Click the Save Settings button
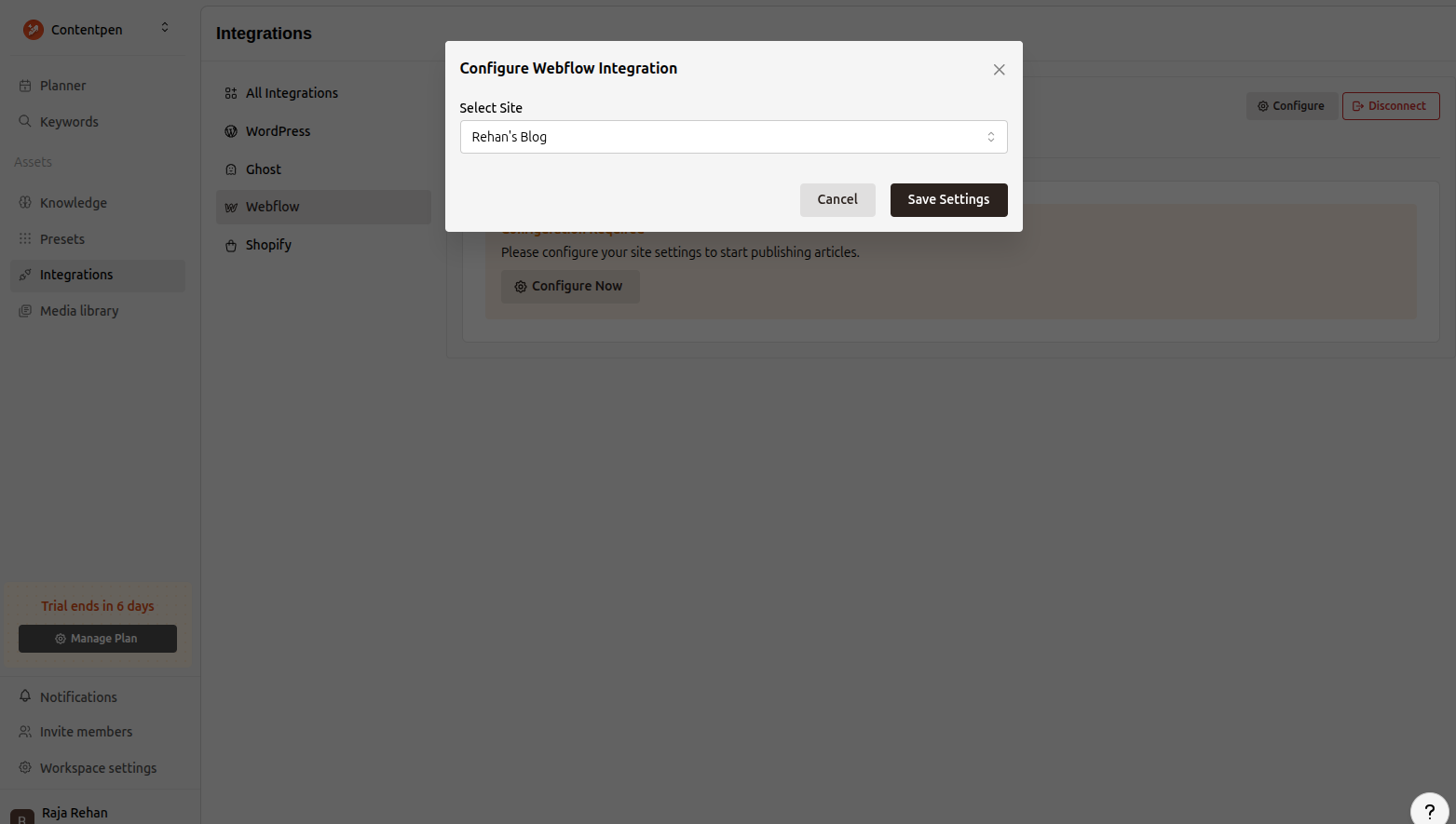This screenshot has width=1456, height=824. point(948,200)
